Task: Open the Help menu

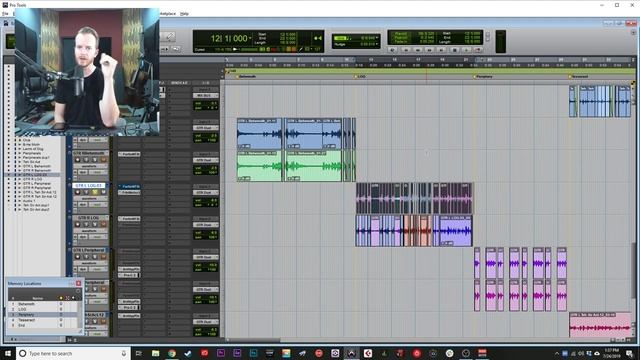Action: [184, 13]
